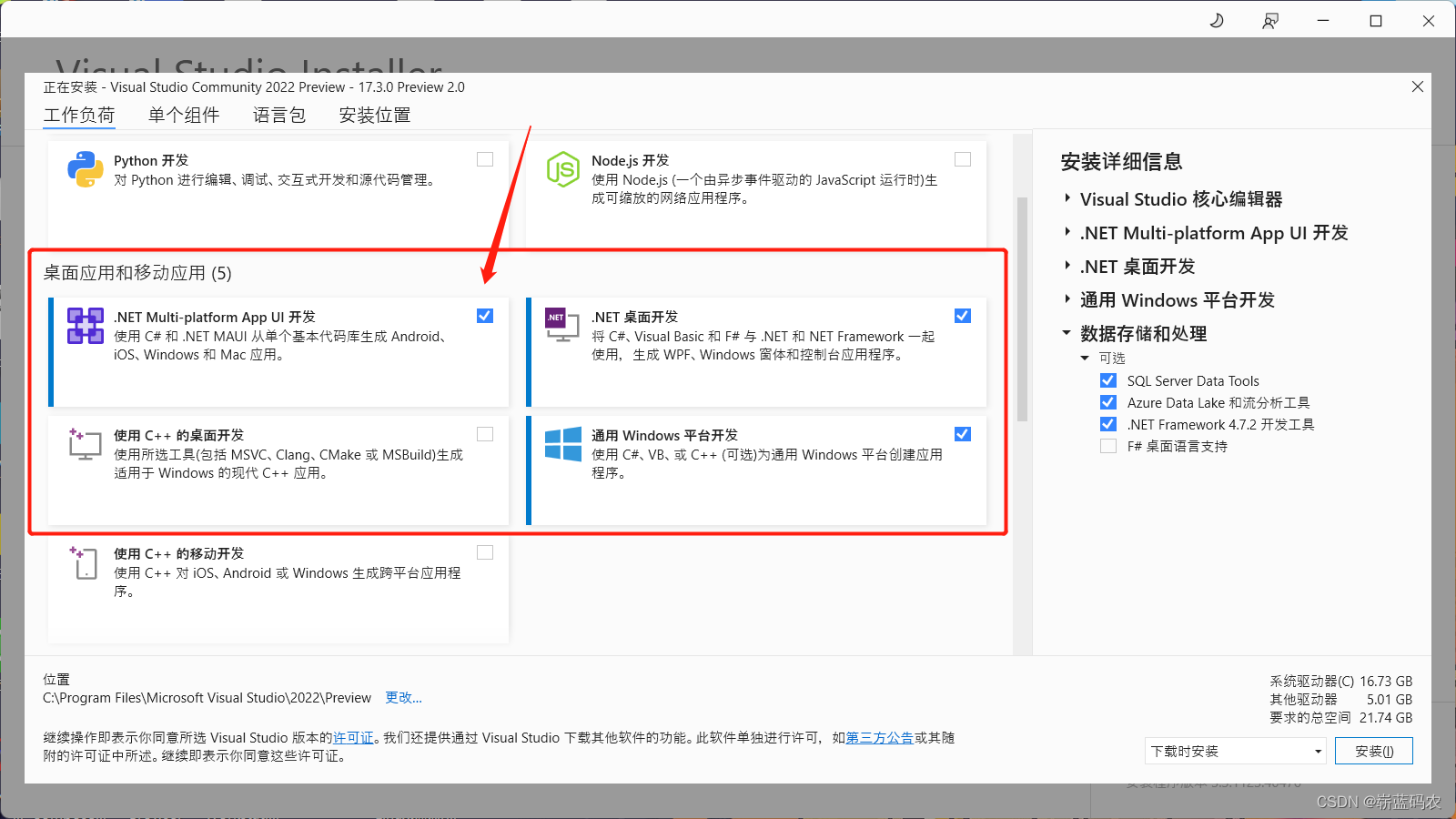This screenshot has width=1456, height=819.
Task: Click the Python development workload icon
Action: [x=85, y=169]
